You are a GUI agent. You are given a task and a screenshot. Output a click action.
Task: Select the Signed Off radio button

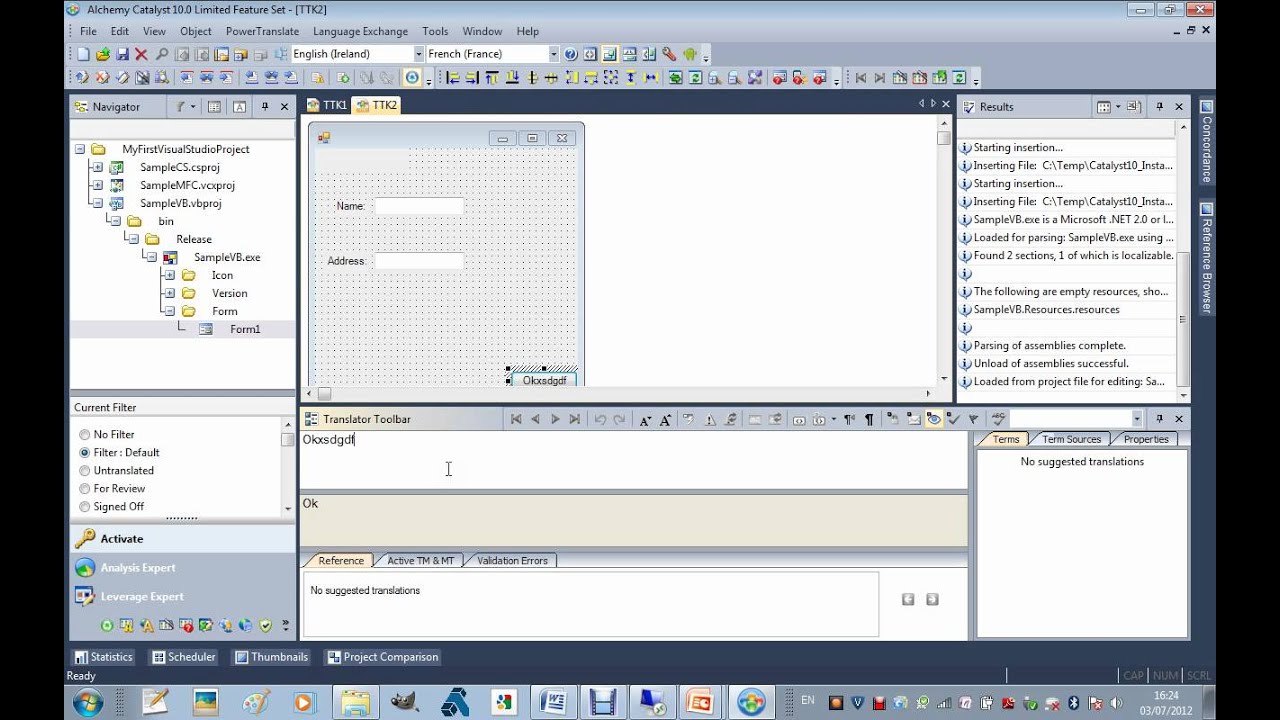click(84, 507)
